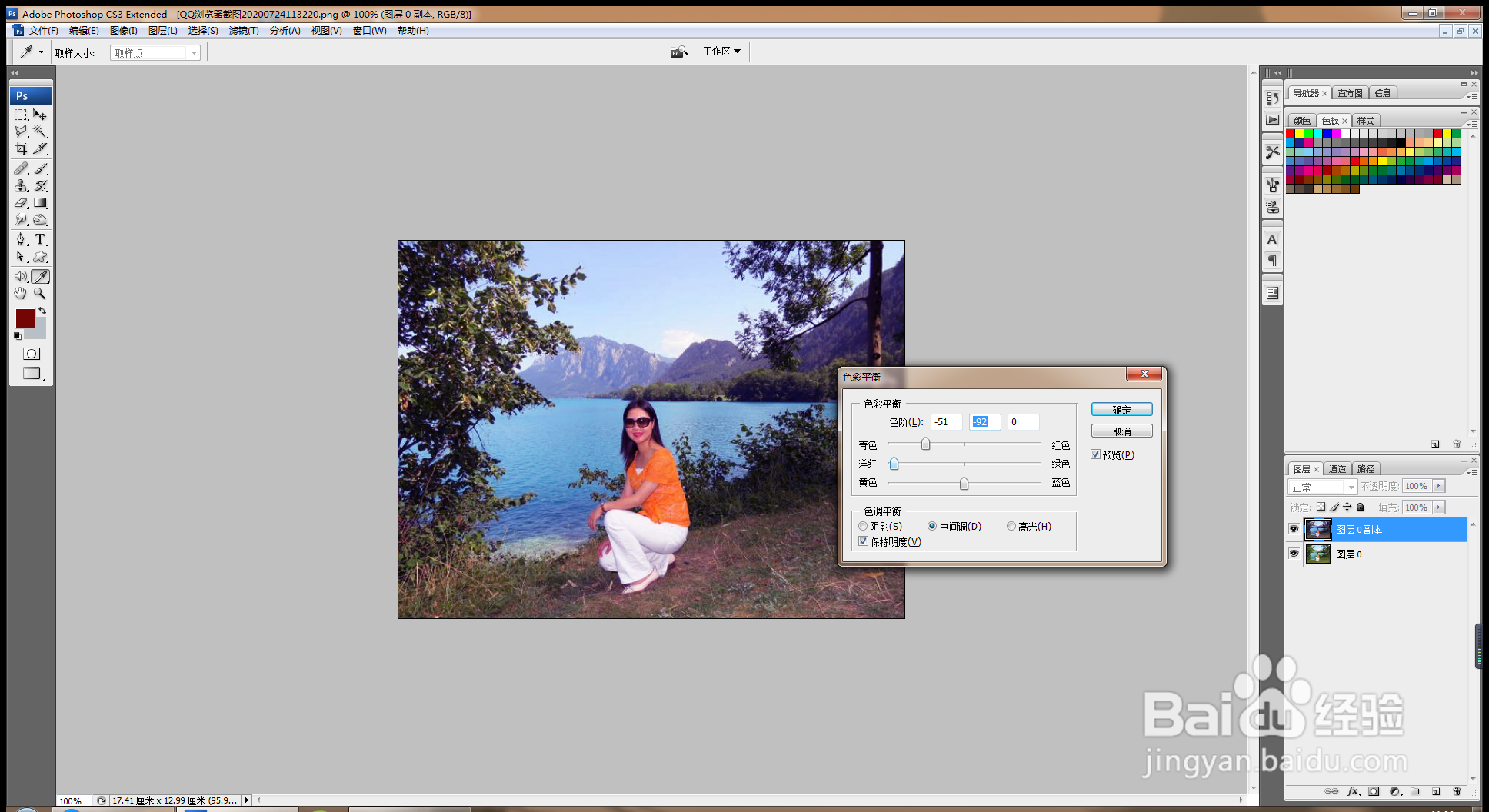Open the Paragraph panel icon
The width and height of the screenshot is (1489, 812).
point(1273,261)
